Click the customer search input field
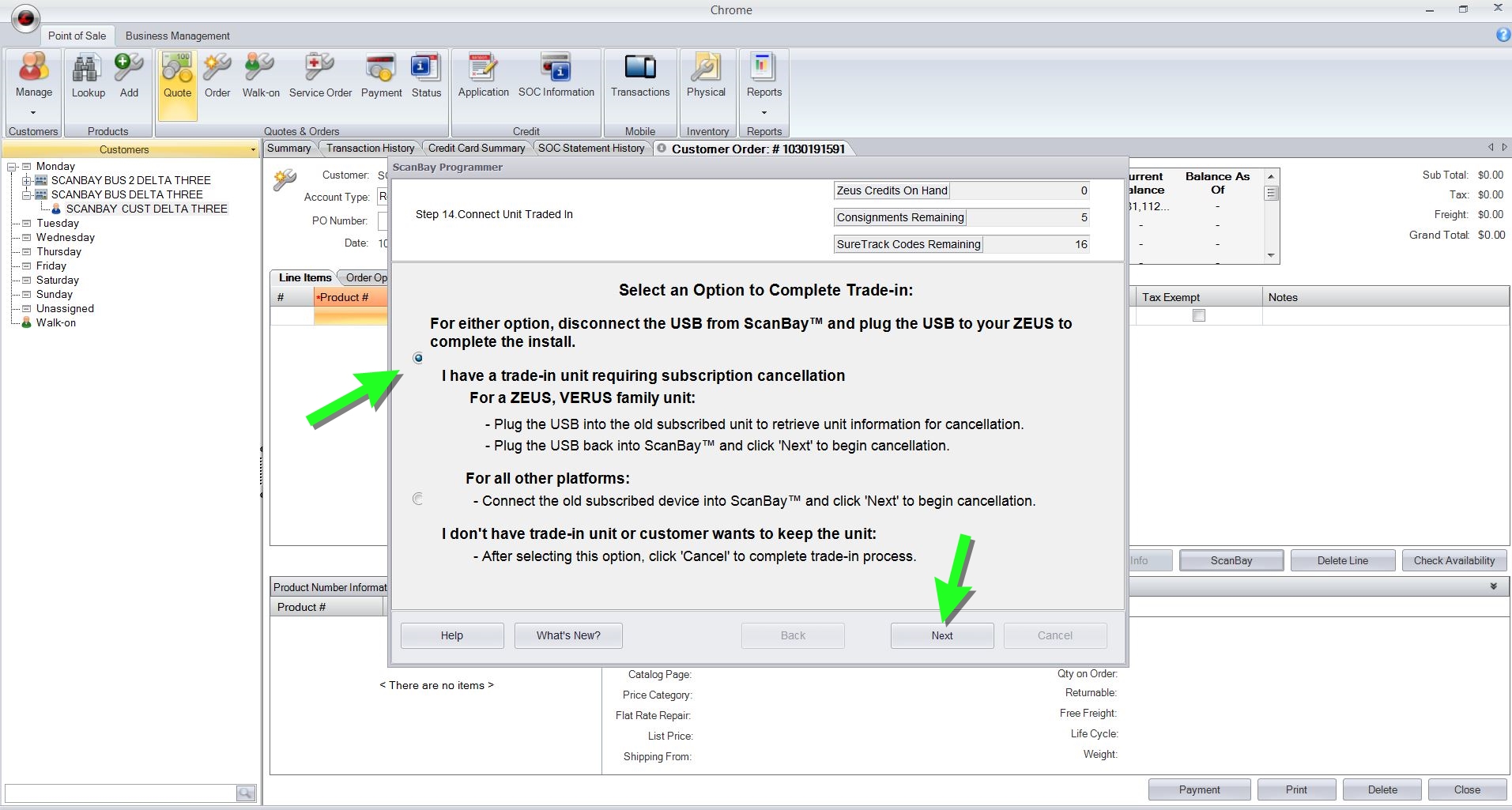 tap(120, 793)
